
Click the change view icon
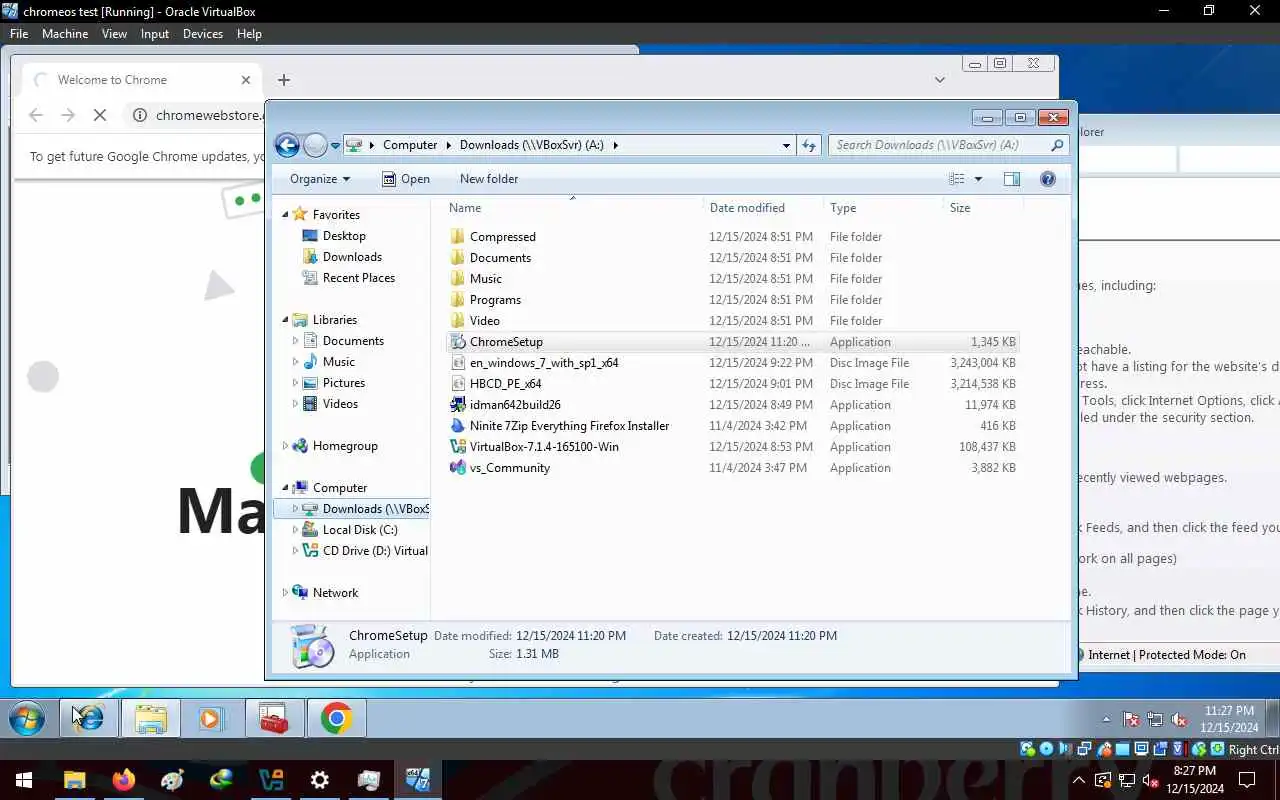[957, 179]
